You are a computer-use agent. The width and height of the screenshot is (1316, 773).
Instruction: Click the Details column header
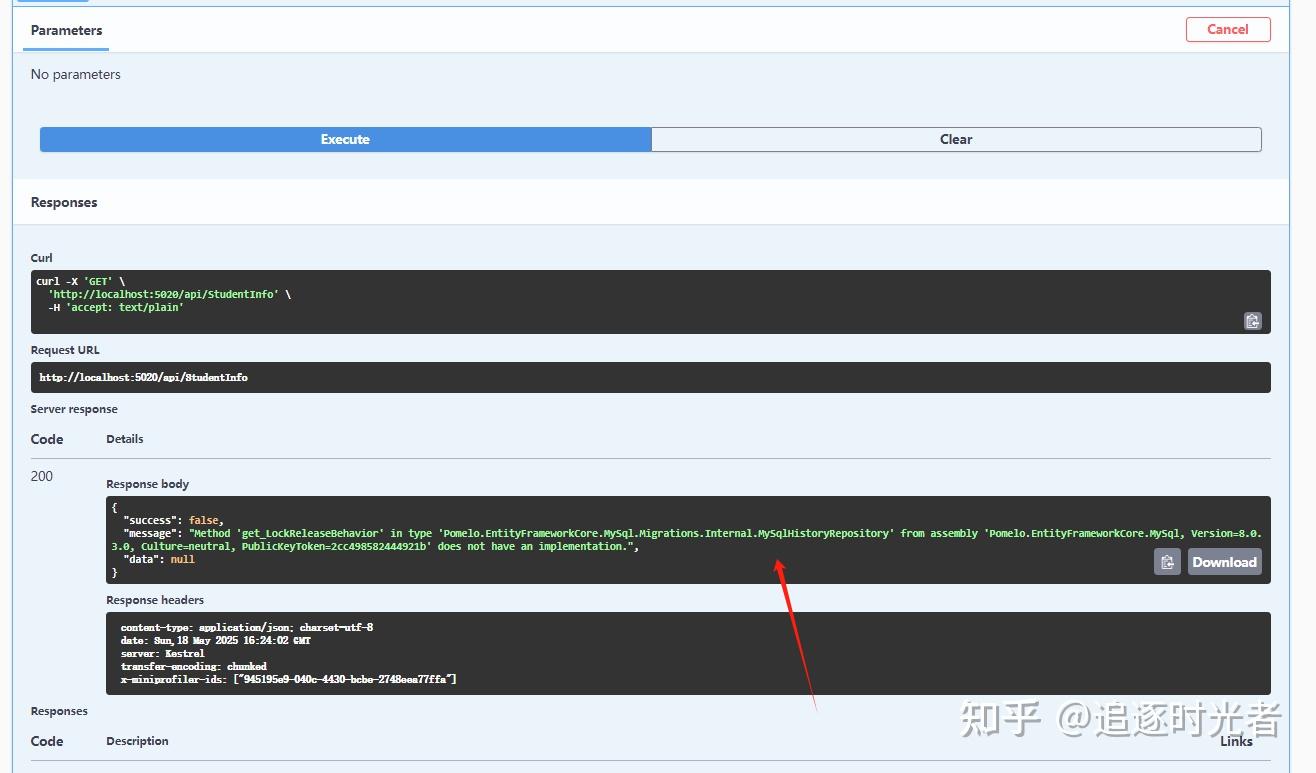[x=124, y=438]
